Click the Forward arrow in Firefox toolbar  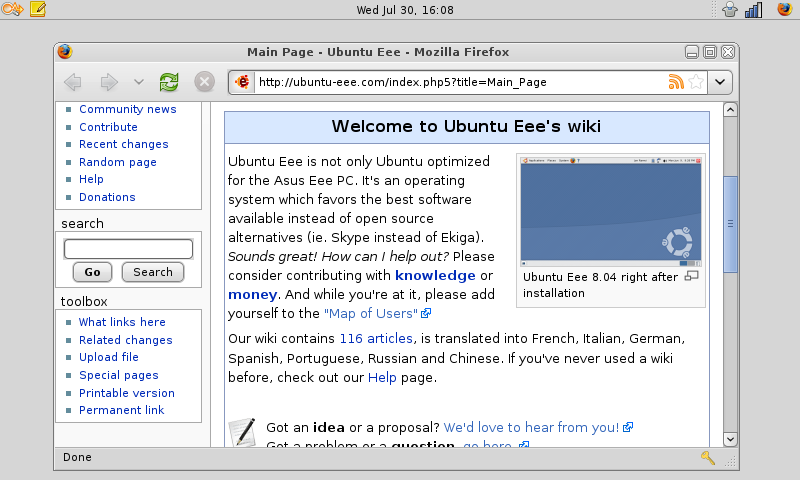(x=109, y=82)
